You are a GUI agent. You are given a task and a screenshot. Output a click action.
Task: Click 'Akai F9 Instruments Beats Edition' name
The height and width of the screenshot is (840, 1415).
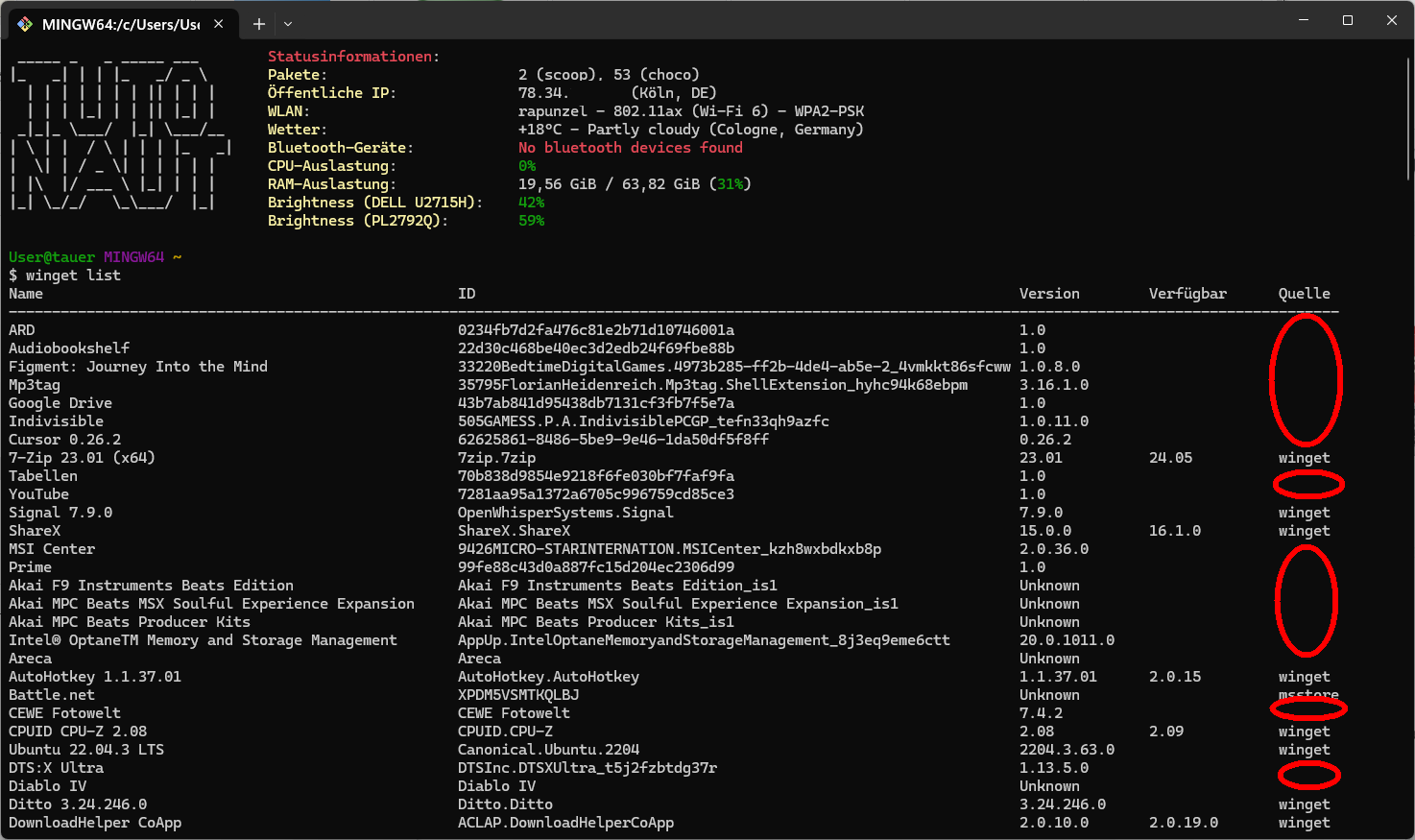click(151, 586)
